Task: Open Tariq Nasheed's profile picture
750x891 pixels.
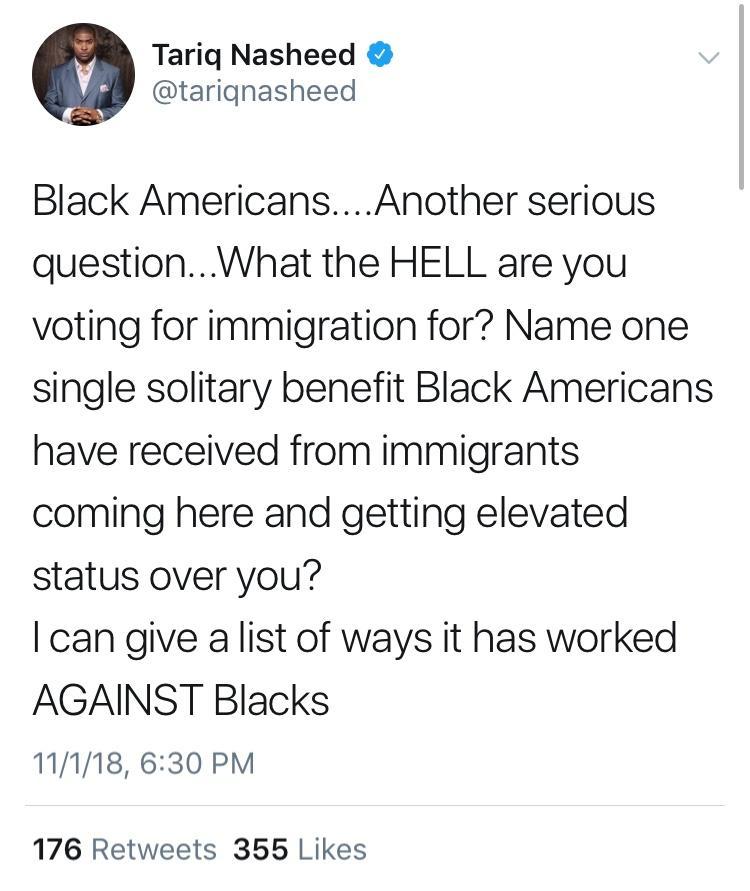Action: click(x=84, y=74)
